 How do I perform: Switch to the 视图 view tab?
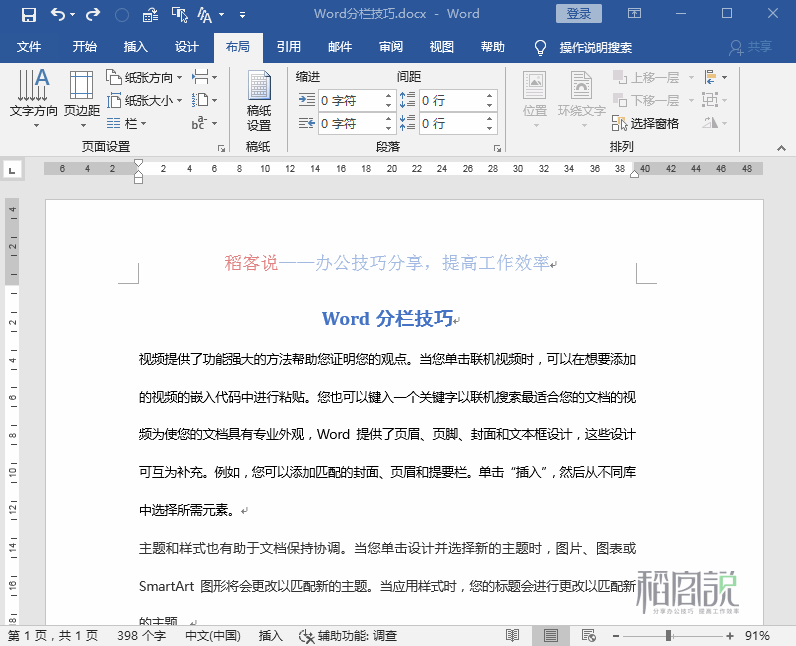click(x=441, y=47)
